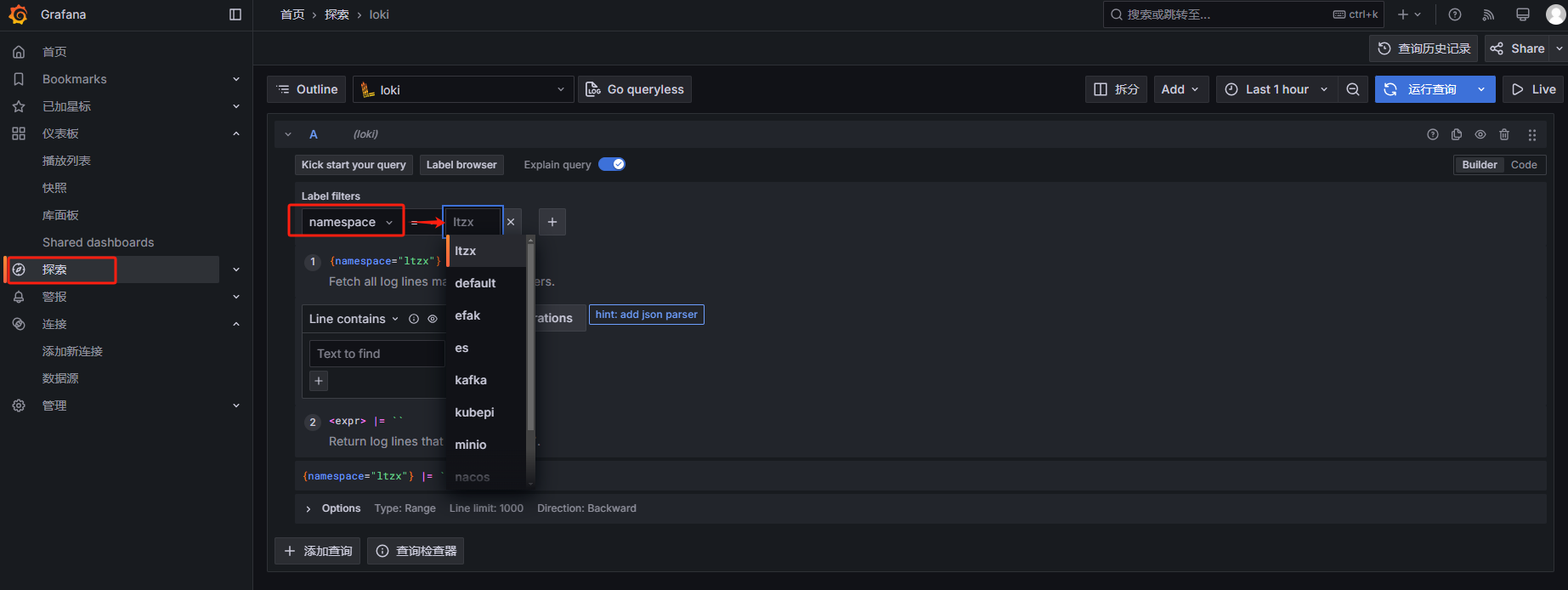Open the query inspector button

[x=416, y=551]
